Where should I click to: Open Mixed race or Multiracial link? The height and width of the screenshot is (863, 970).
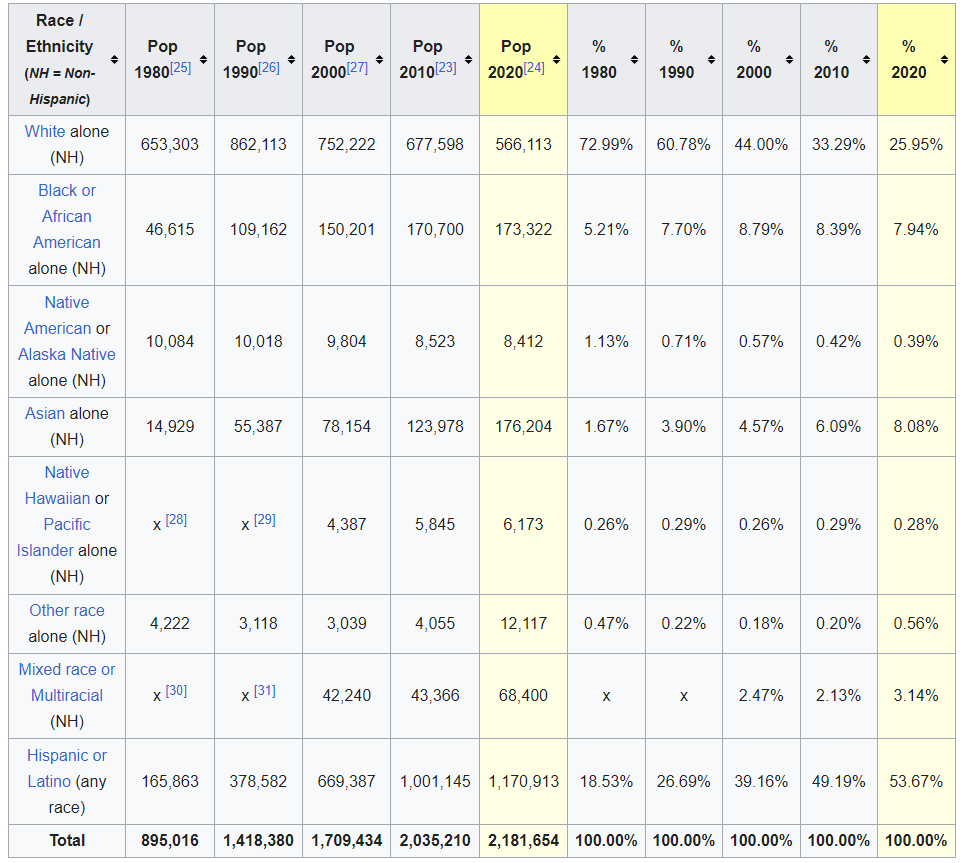67,683
